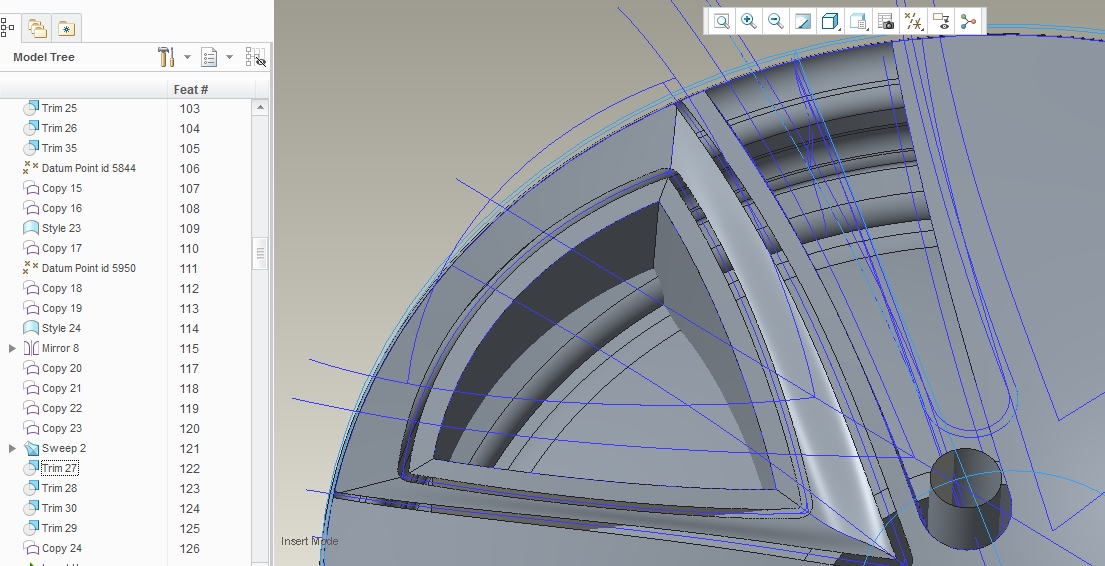Screen dimensions: 1105x566
Task: Click feature number 126 cell
Action: (190, 548)
